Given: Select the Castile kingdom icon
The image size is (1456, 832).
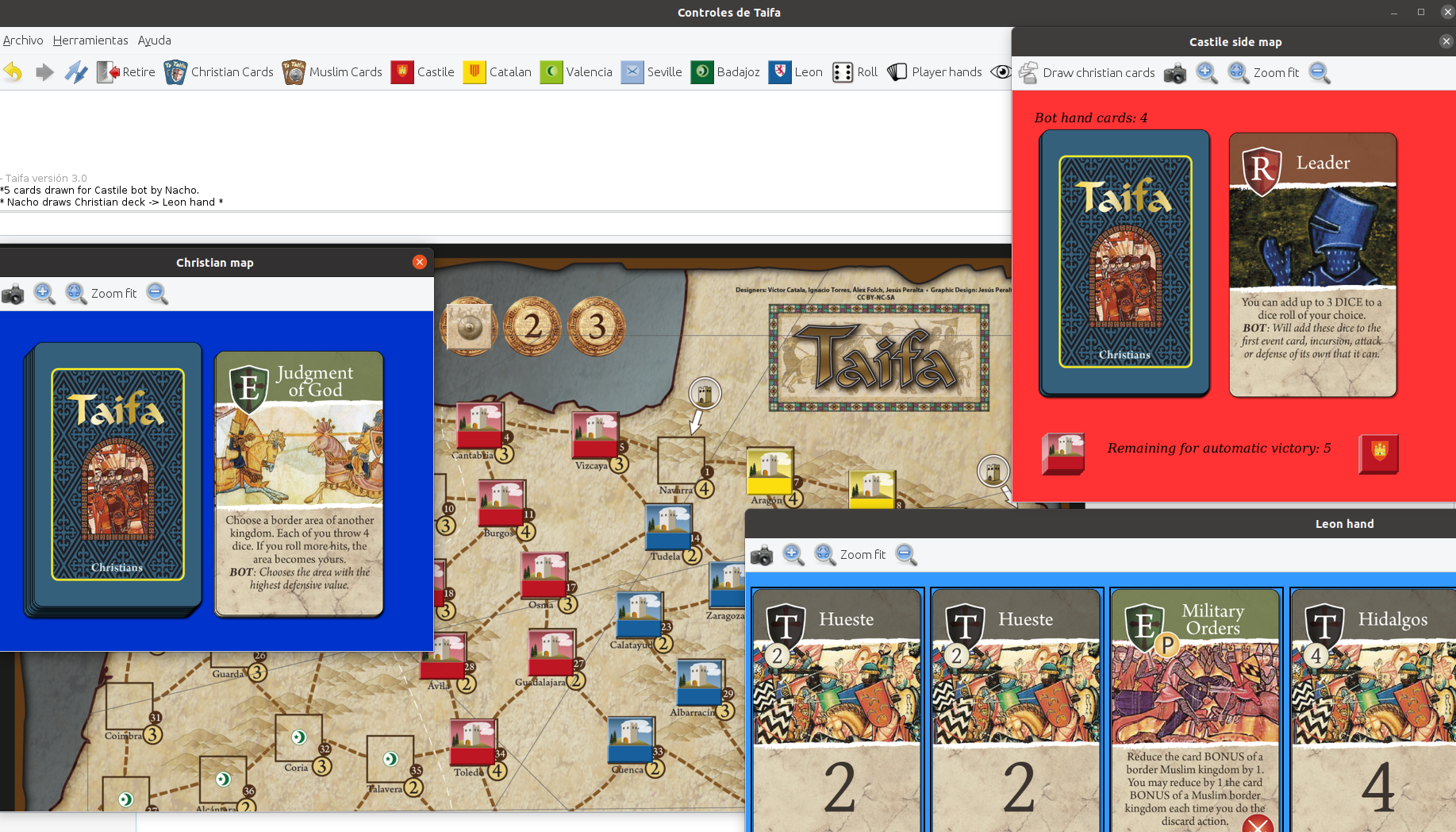Looking at the screenshot, I should tap(423, 72).
